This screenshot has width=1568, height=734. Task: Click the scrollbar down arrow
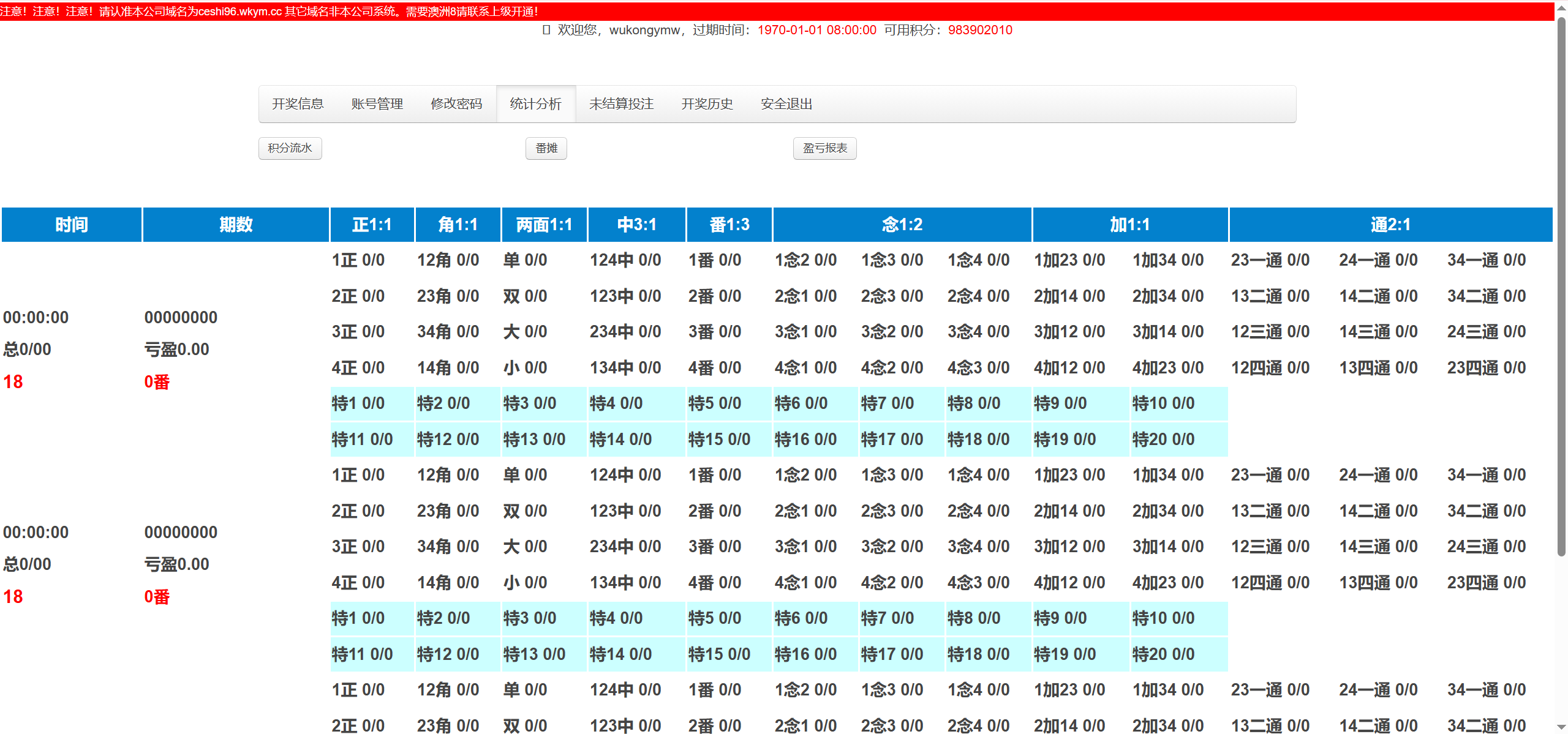1561,727
